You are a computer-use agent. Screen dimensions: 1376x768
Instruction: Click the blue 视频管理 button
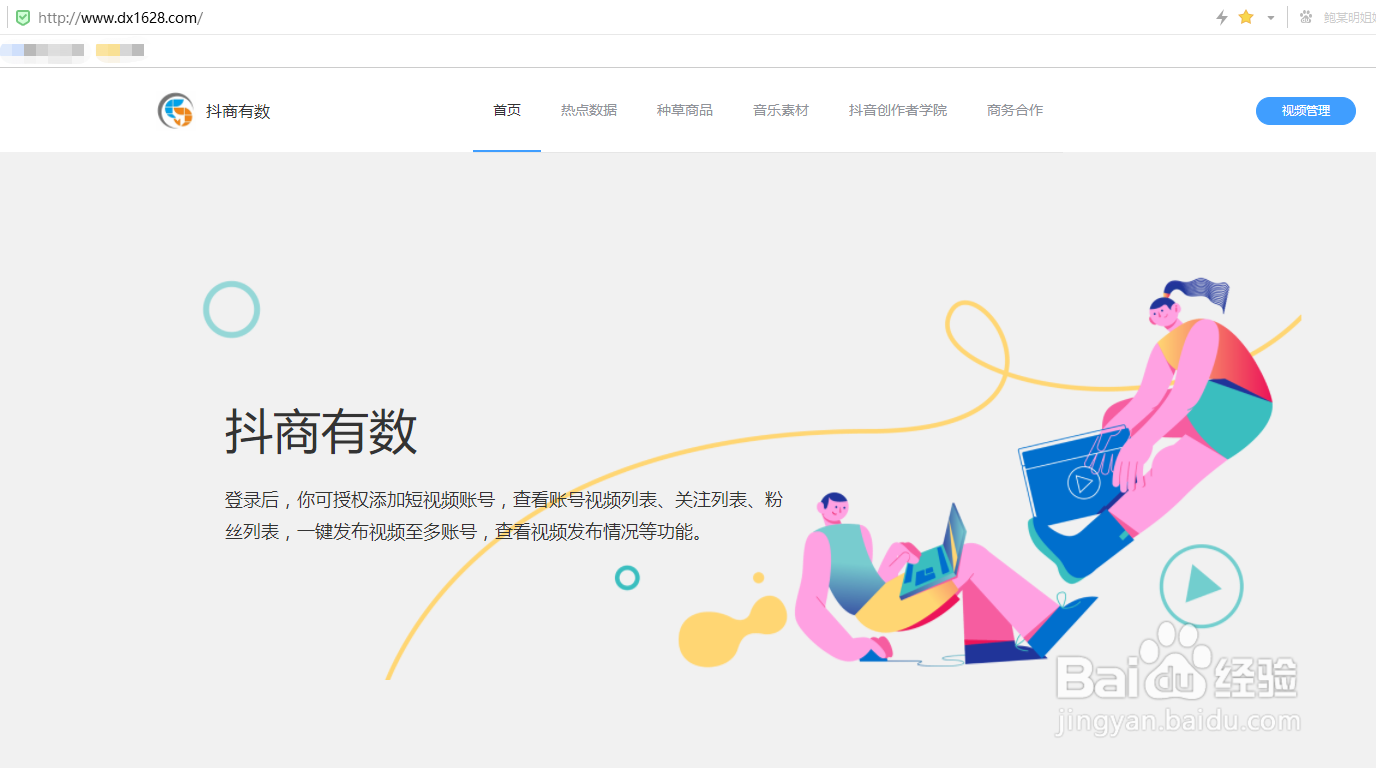pyautogui.click(x=1305, y=111)
